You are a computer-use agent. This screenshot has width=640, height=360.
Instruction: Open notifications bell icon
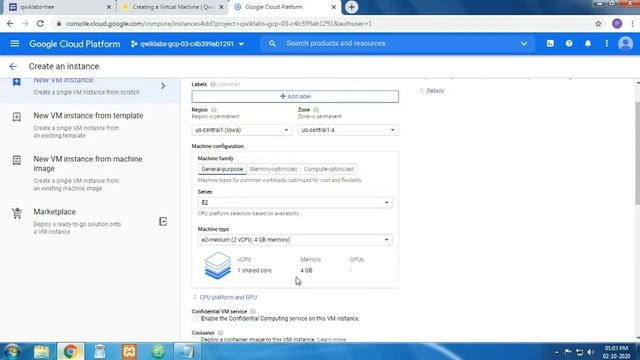[588, 44]
